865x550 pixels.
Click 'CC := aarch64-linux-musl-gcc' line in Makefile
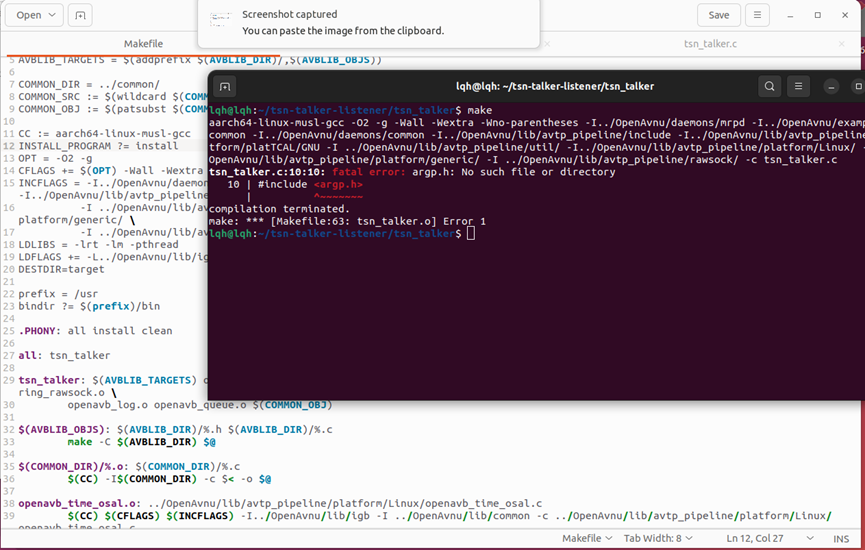104,134
